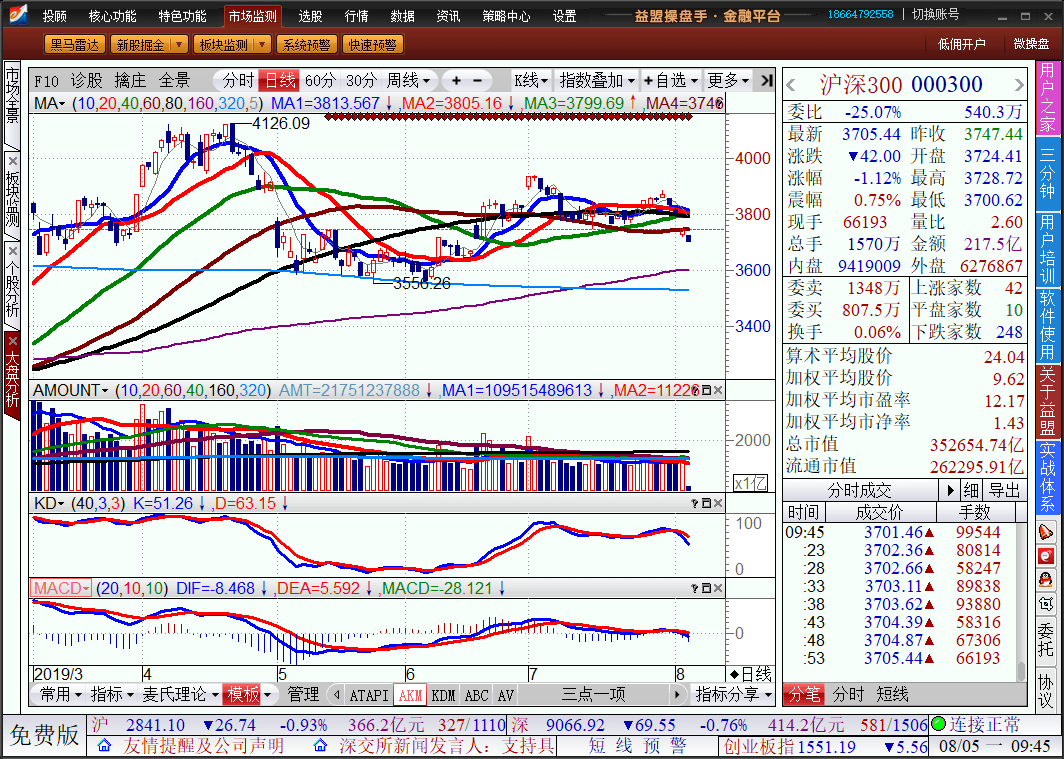This screenshot has height=759, width=1064.
Task: Switch chart to 60分 period
Action: tap(320, 81)
